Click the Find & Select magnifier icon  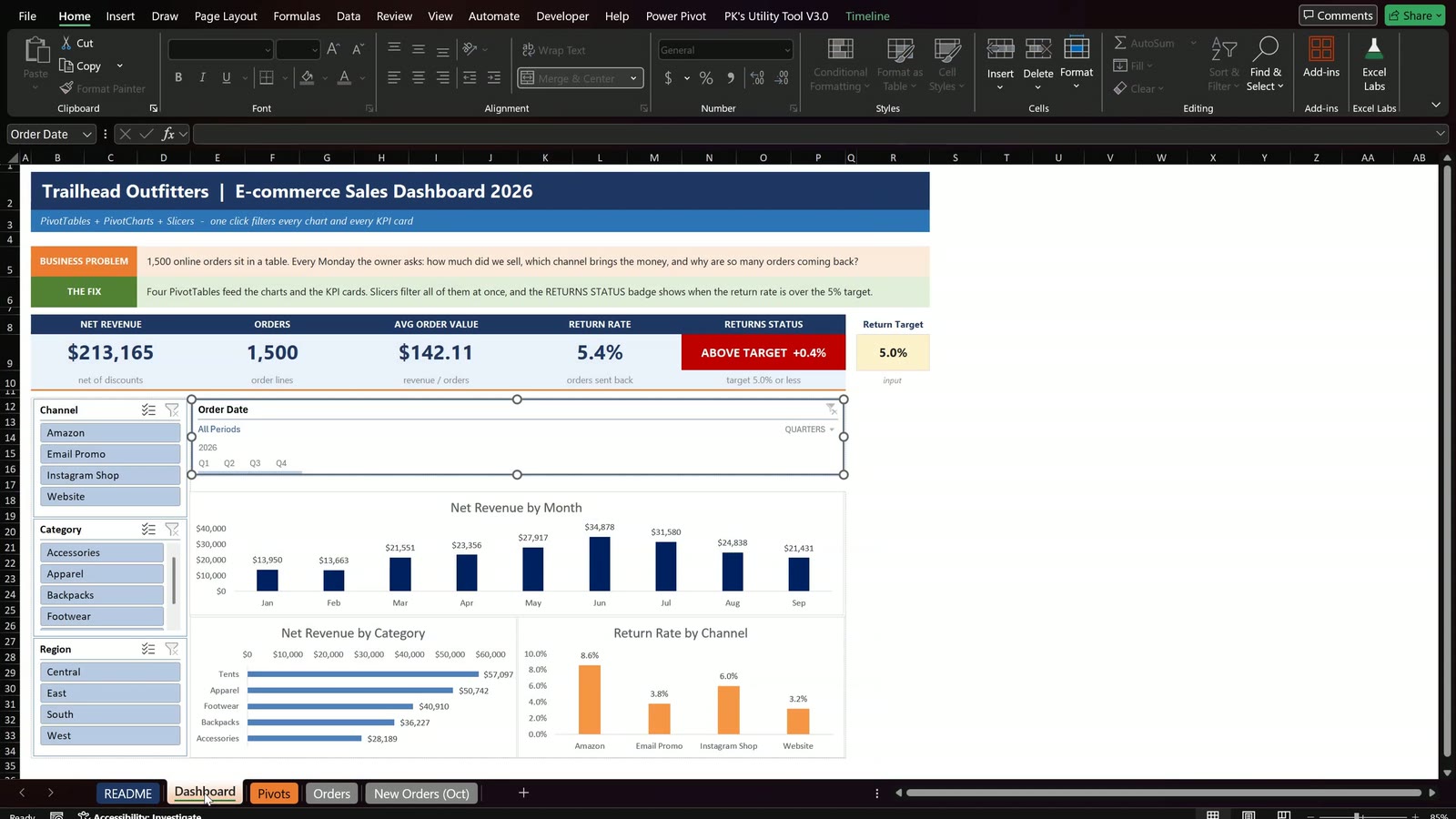1266,48
